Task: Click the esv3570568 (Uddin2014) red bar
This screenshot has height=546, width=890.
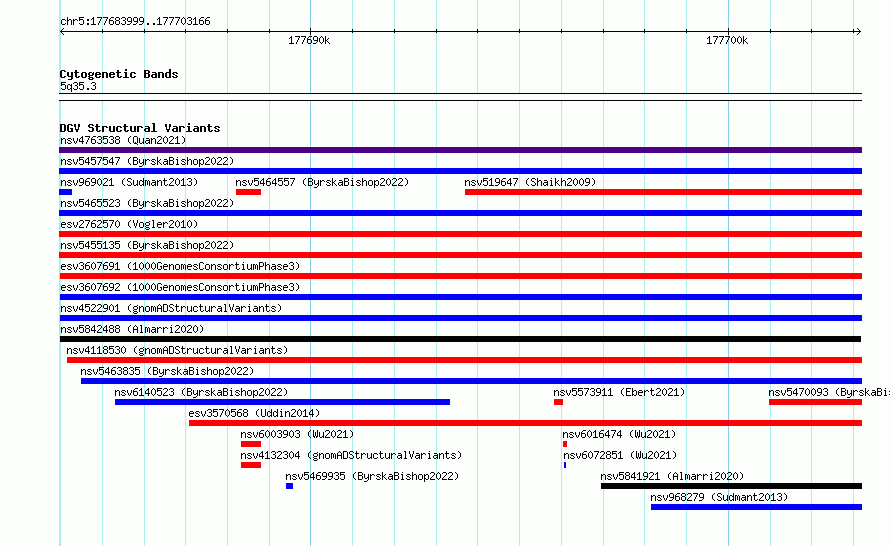Action: point(525,423)
